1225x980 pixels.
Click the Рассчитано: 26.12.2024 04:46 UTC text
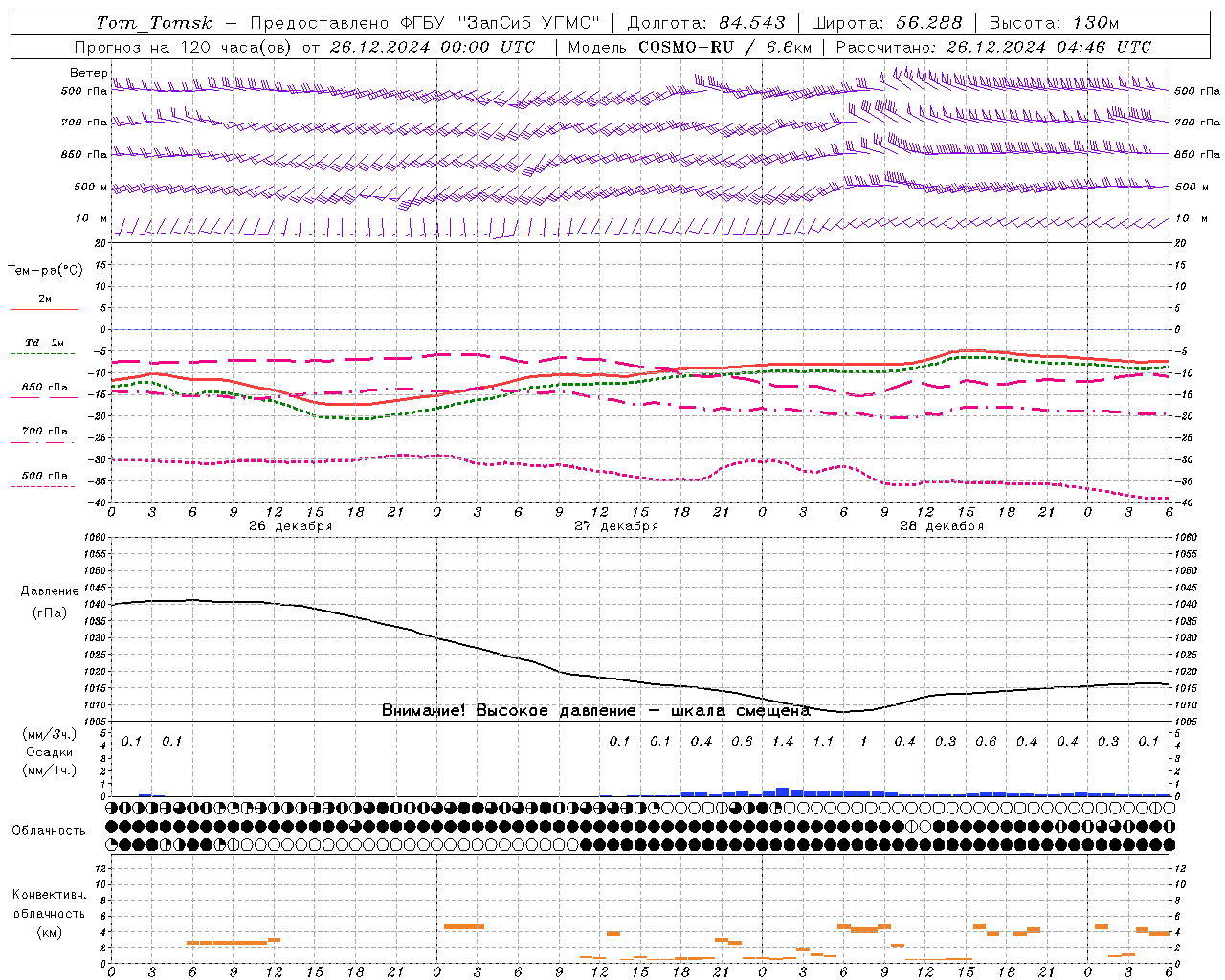(x=993, y=47)
